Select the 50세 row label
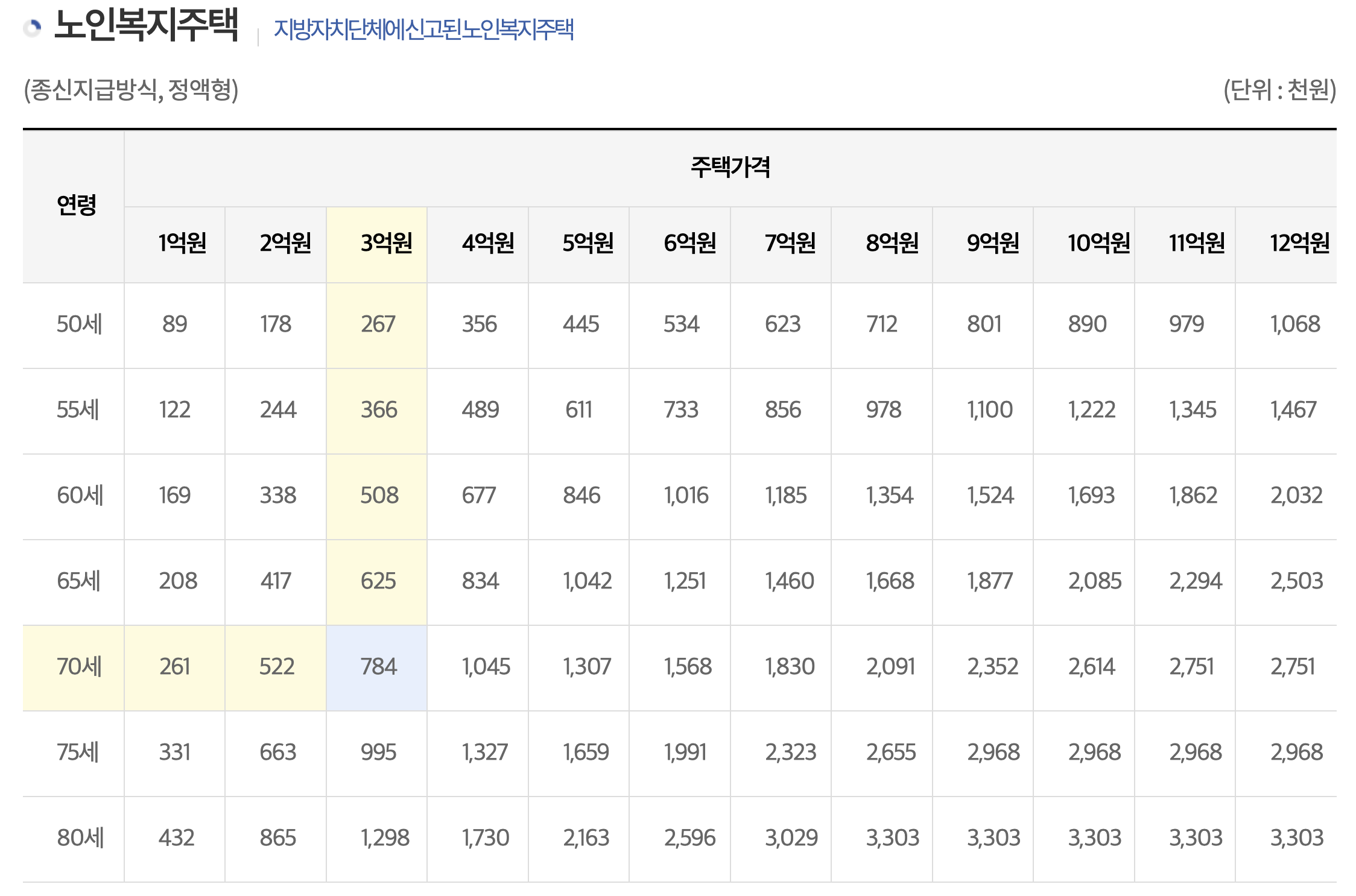This screenshot has width=1356, height=896. [79, 324]
